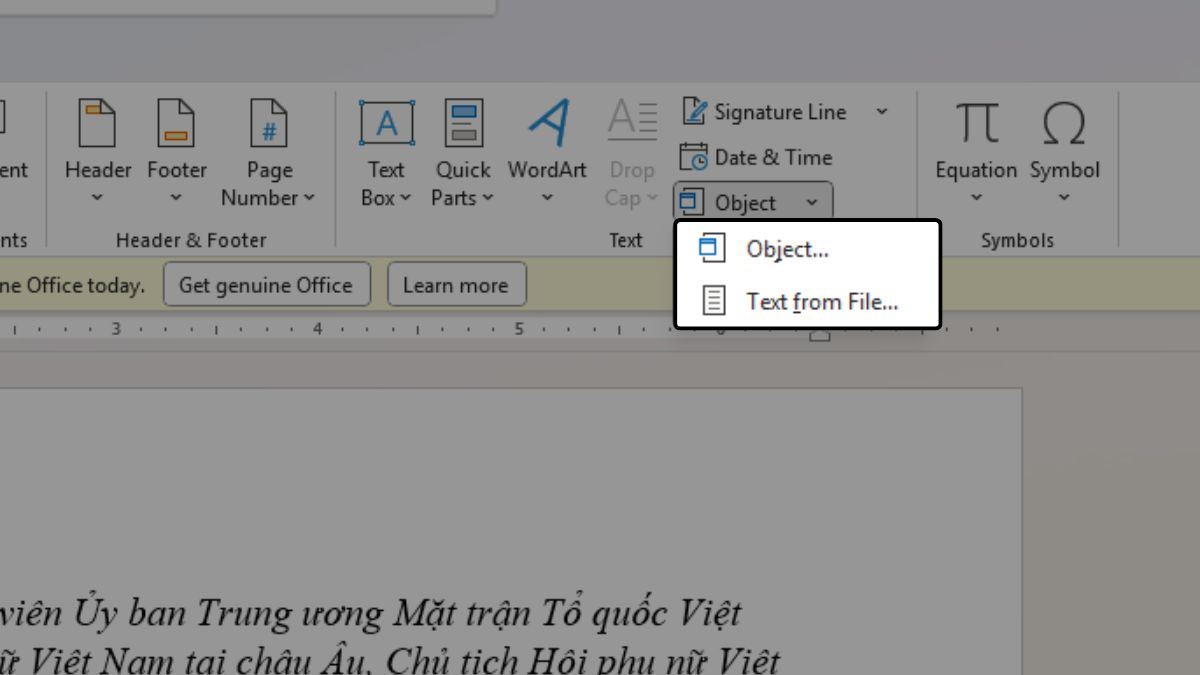Expand the Footer dropdown arrow
The height and width of the screenshot is (675, 1200).
tap(176, 198)
